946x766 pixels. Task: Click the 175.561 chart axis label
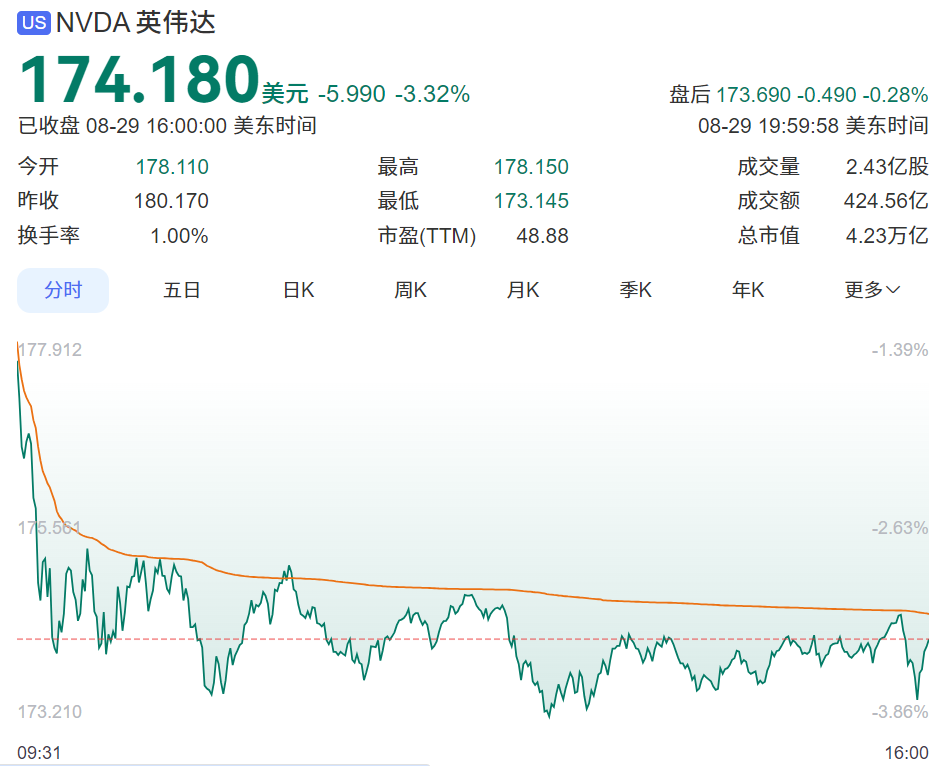click(x=49, y=528)
